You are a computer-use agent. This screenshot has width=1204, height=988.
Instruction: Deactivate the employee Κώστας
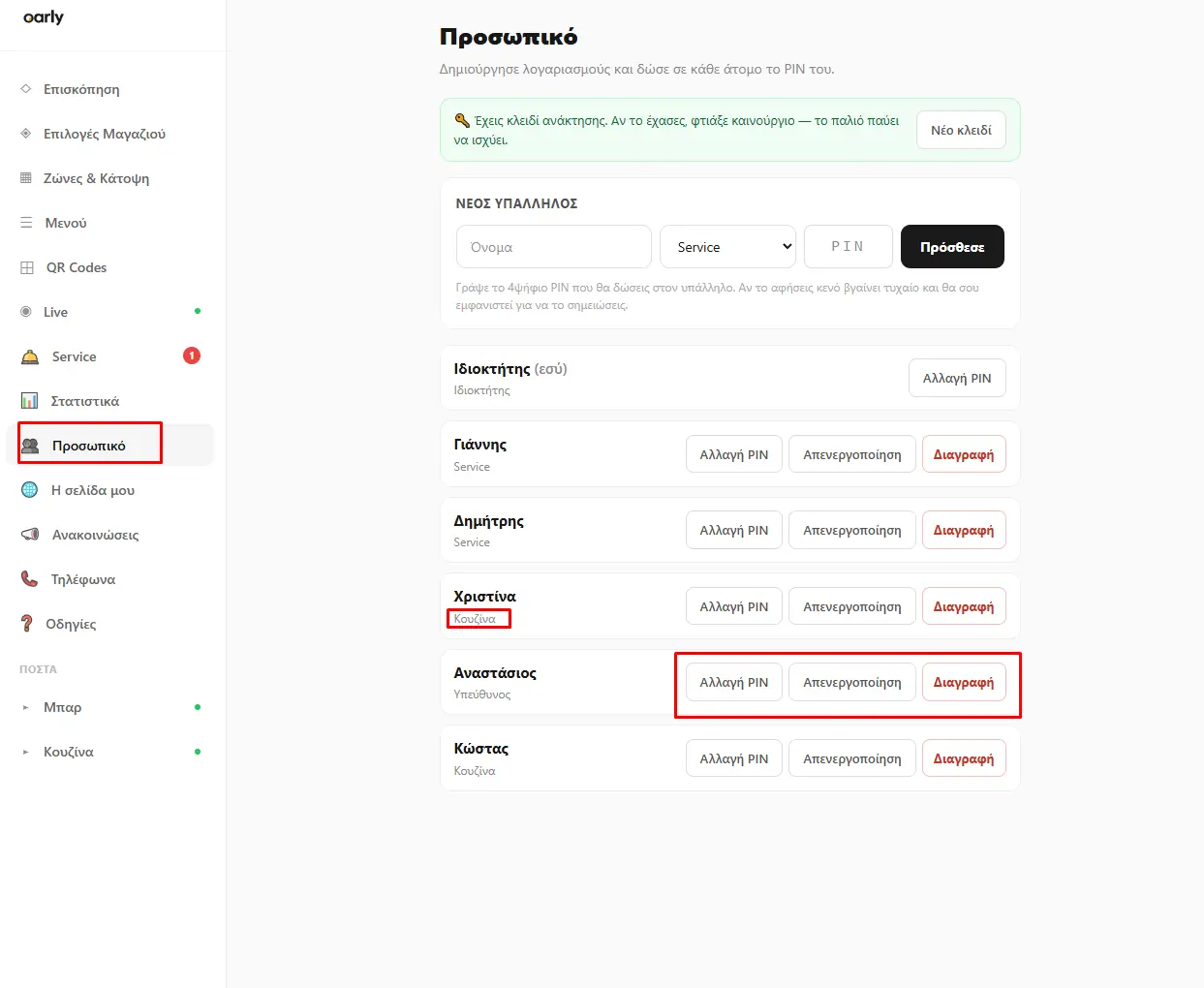tap(852, 758)
